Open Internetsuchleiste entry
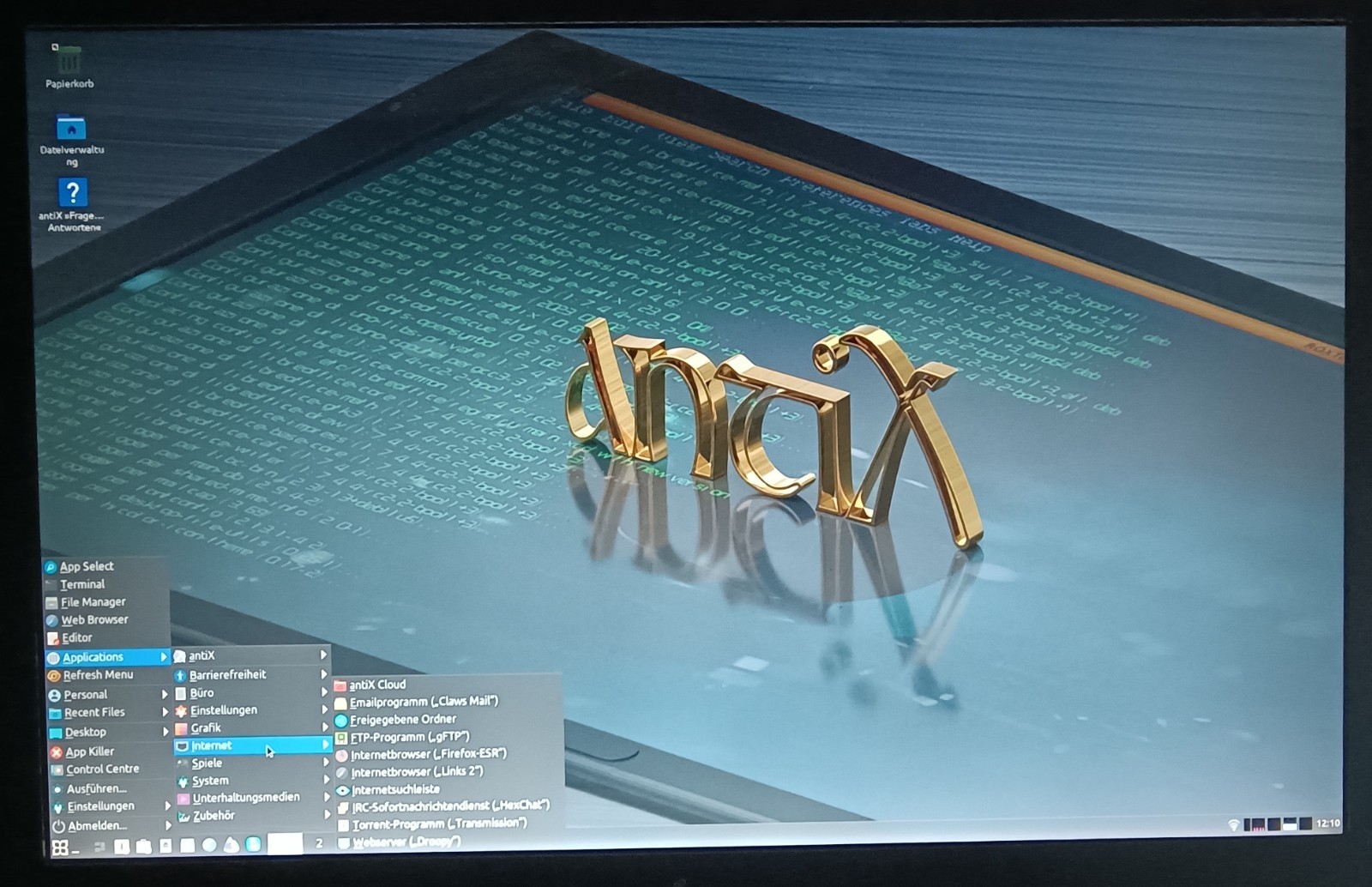The image size is (1372, 887). point(448,789)
